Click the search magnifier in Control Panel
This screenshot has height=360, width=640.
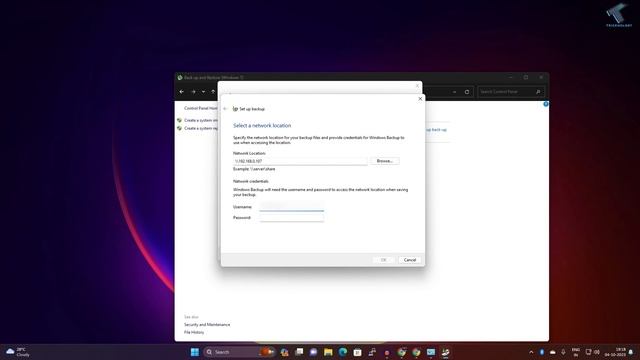tap(538, 92)
